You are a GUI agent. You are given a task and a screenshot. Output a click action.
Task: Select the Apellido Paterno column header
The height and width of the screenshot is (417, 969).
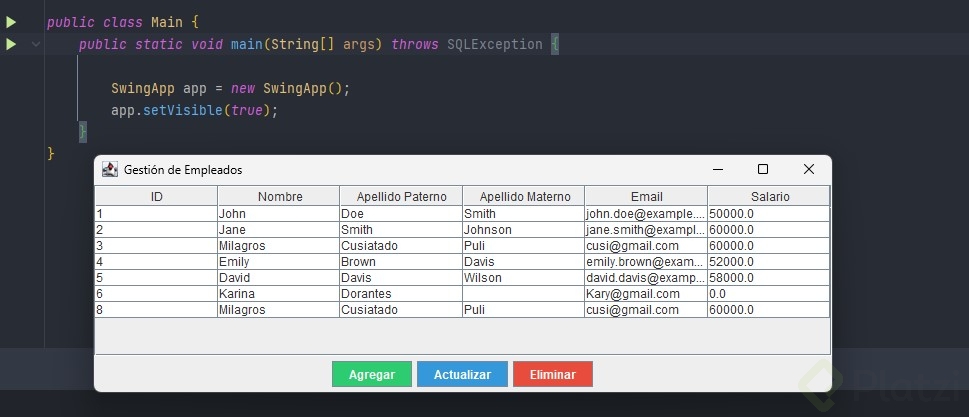click(401, 196)
